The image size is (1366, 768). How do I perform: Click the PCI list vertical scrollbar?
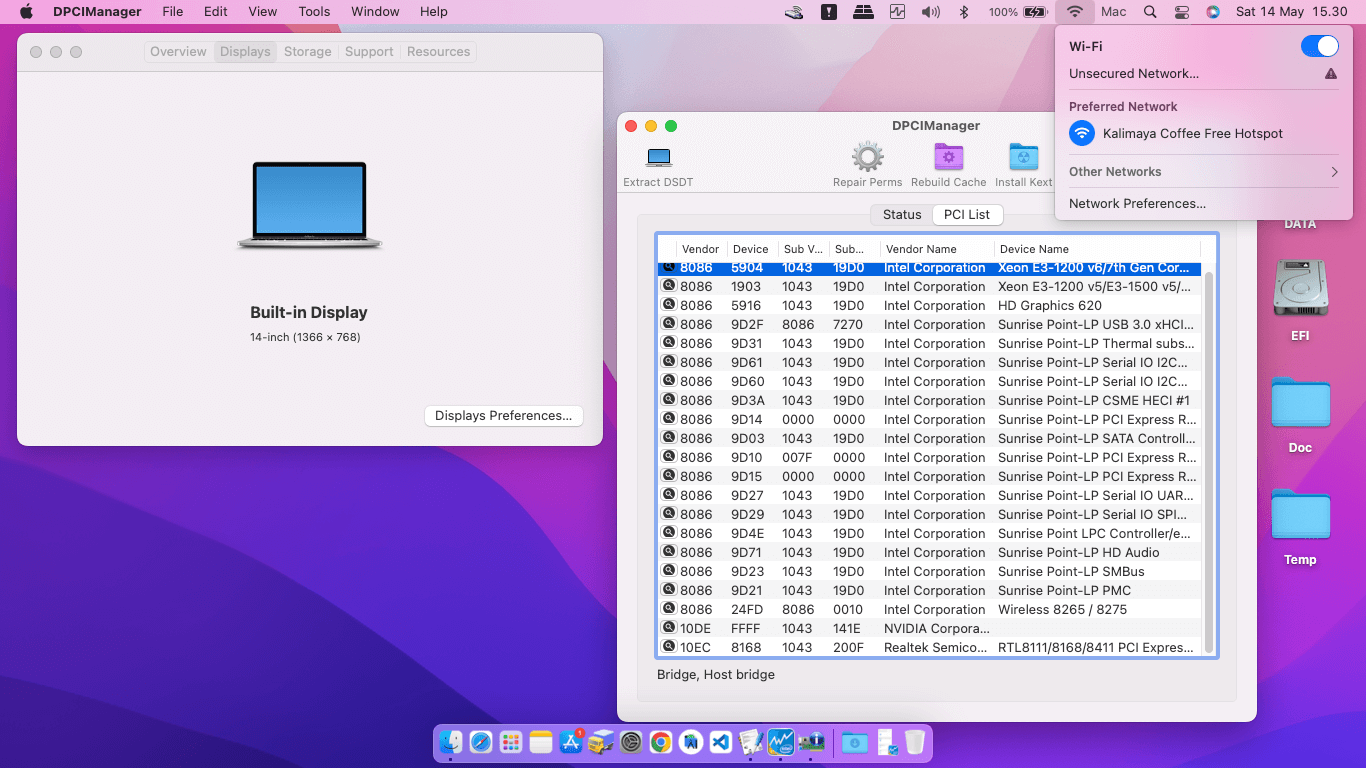1209,460
